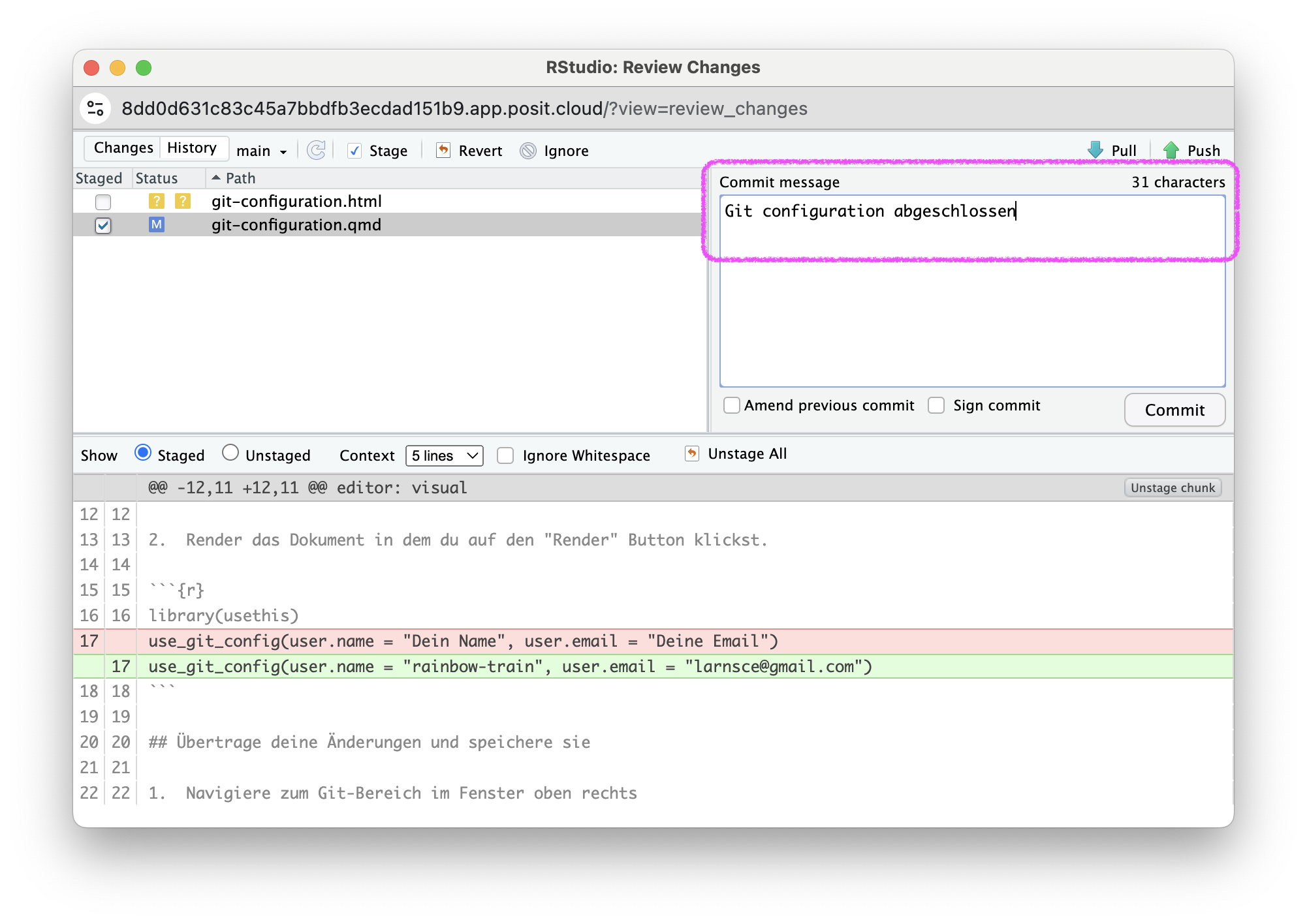
Task: Click the site settings icon in address bar
Action: (95, 108)
